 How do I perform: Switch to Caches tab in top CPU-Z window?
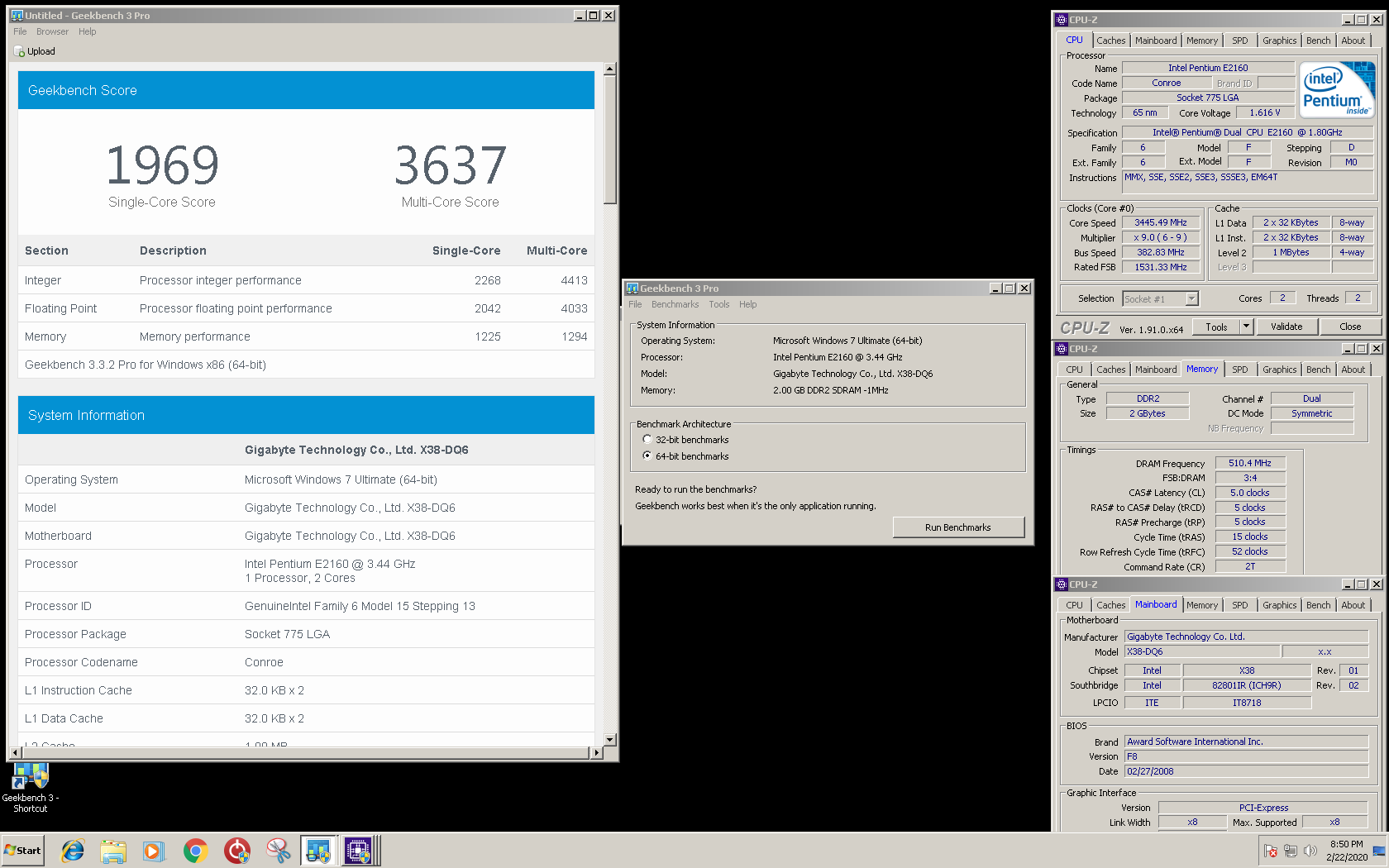tap(1110, 41)
